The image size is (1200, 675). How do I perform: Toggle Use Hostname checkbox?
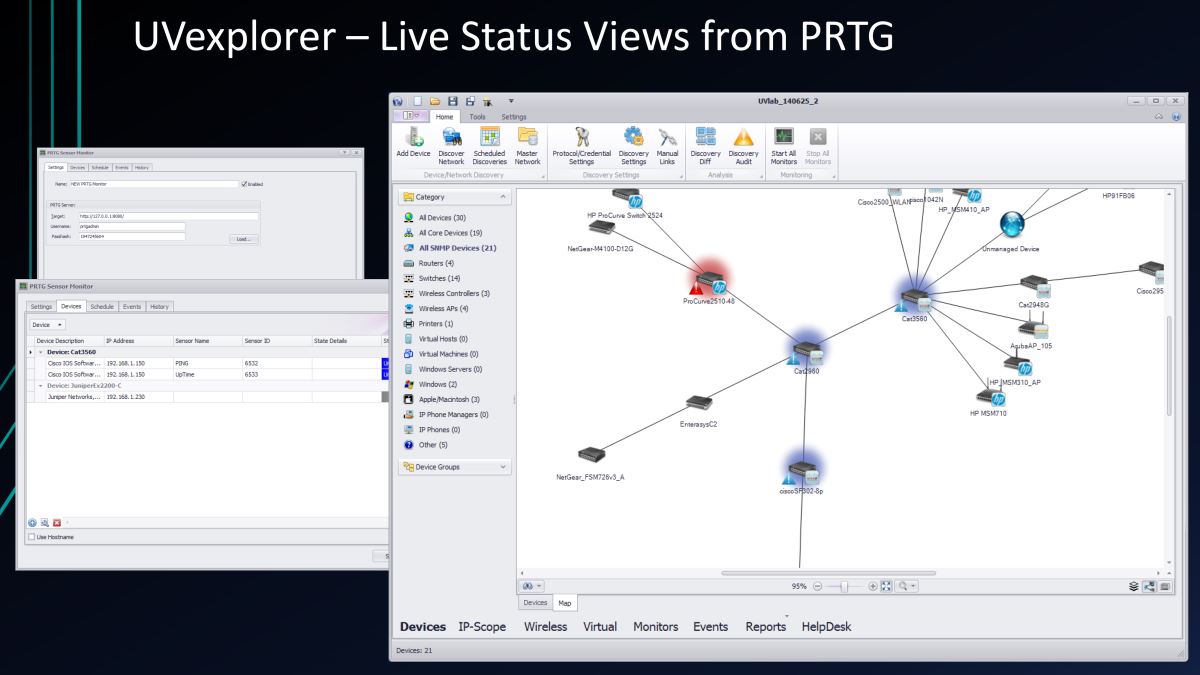pyautogui.click(x=34, y=537)
